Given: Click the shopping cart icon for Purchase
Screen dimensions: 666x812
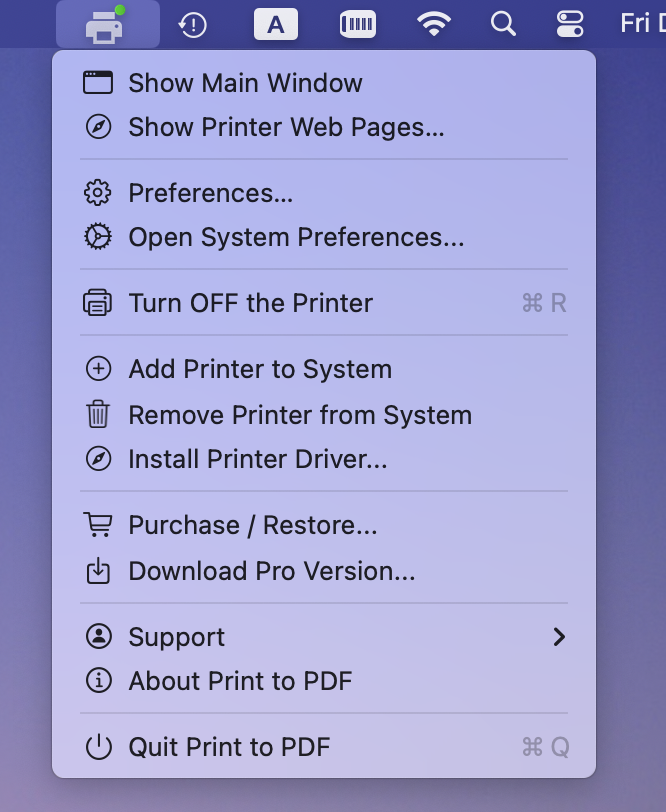Looking at the screenshot, I should click(98, 525).
